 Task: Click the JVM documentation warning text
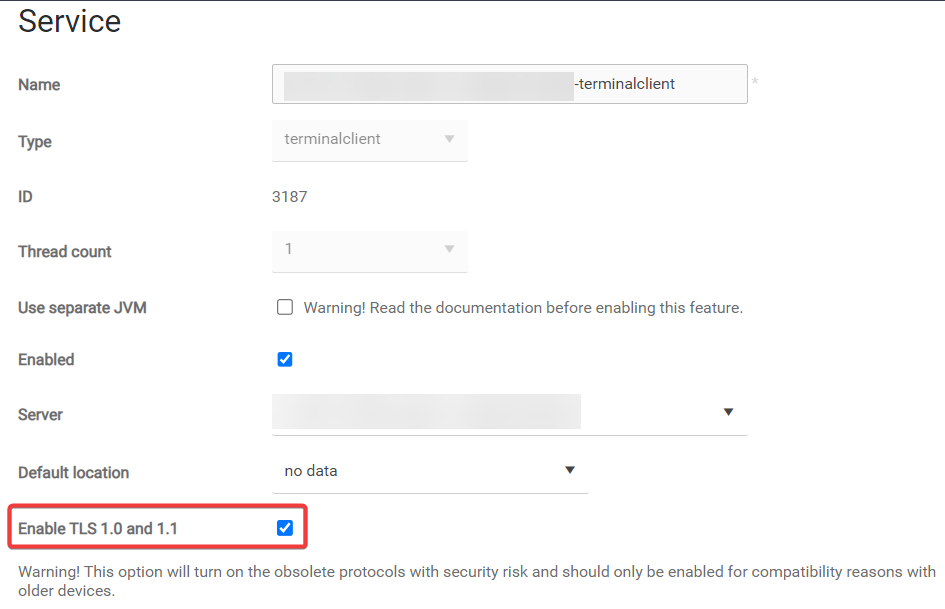523,308
